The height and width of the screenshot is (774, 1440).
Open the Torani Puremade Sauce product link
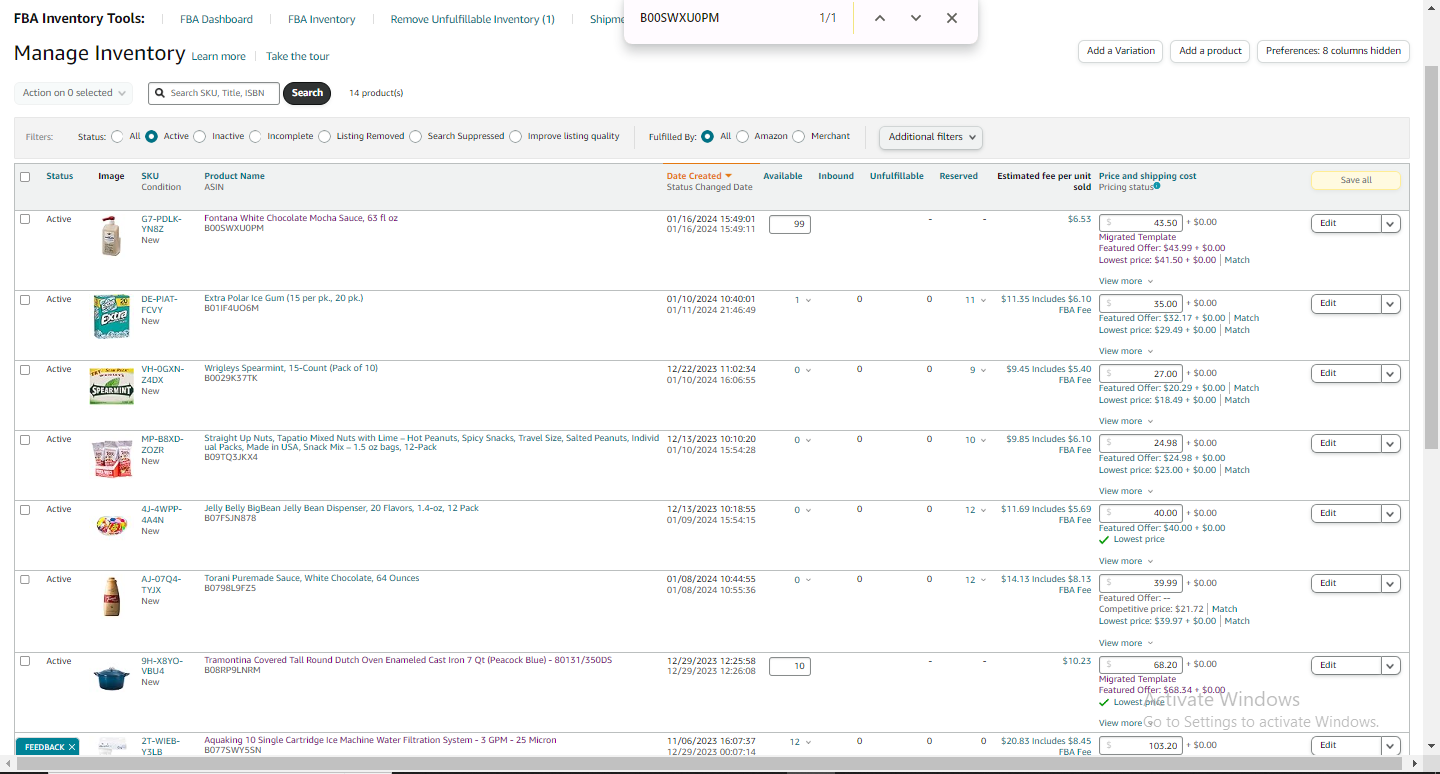[x=312, y=578]
